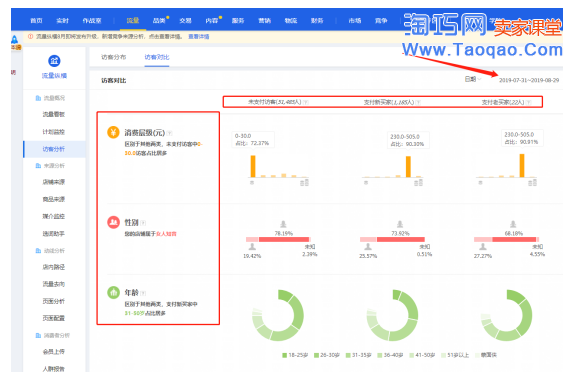The width and height of the screenshot is (570, 383).
Task: Click the info icon beside 消费层级(元)
Action: (170, 133)
